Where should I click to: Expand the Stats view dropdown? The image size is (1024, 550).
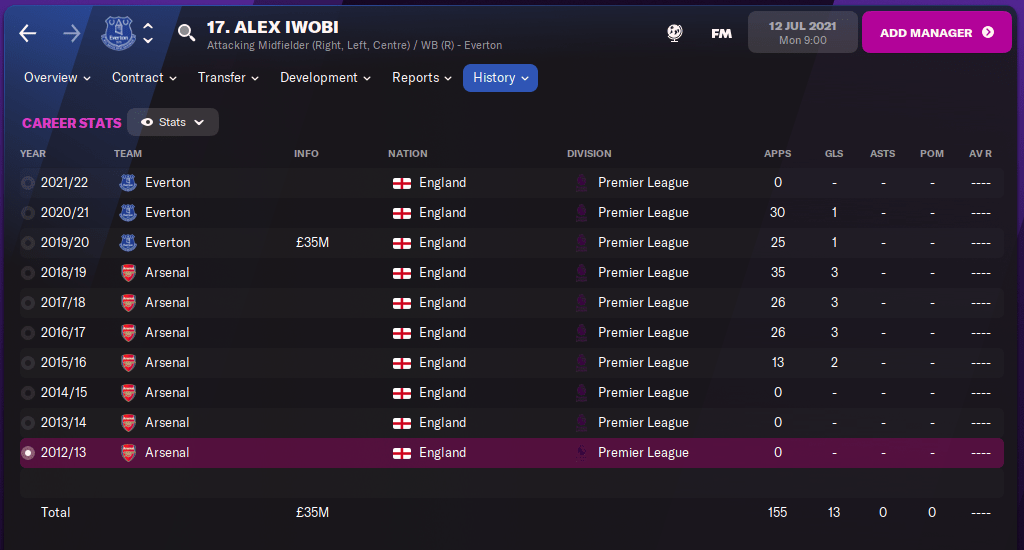(x=173, y=122)
